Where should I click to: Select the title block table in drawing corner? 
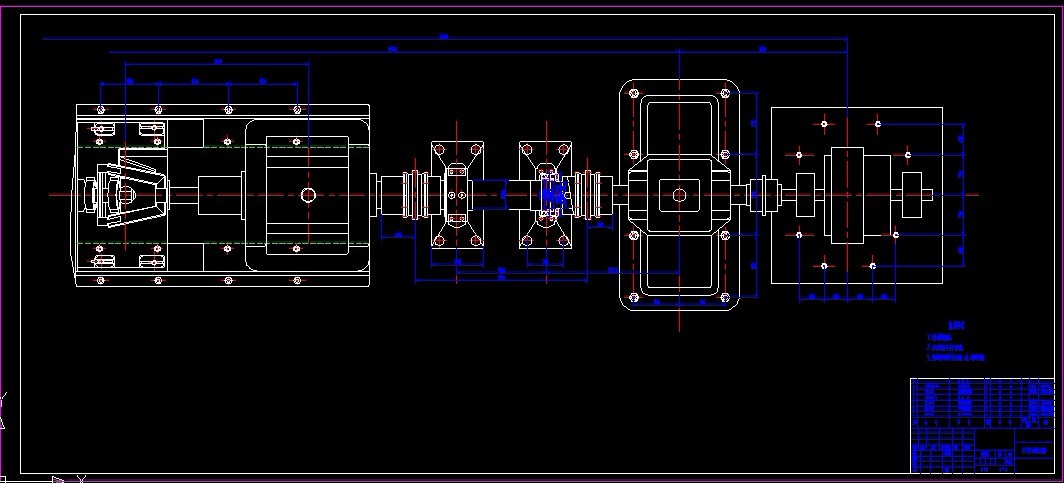click(x=982, y=425)
